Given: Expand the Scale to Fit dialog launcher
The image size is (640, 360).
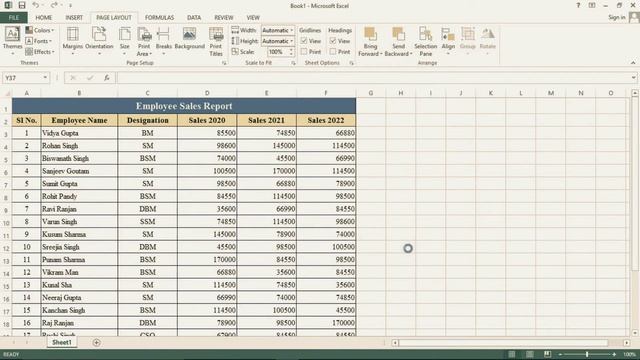Looking at the screenshot, I should coord(293,63).
